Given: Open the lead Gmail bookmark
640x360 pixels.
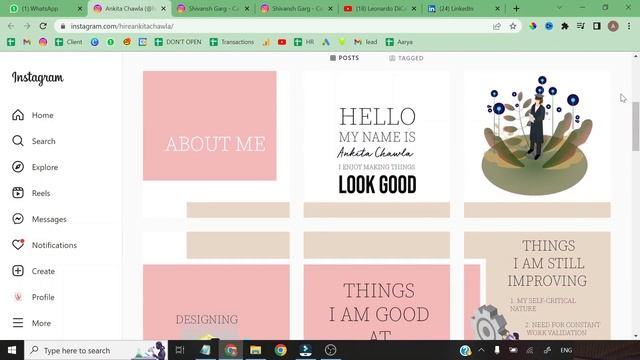Looking at the screenshot, I should tap(366, 42).
